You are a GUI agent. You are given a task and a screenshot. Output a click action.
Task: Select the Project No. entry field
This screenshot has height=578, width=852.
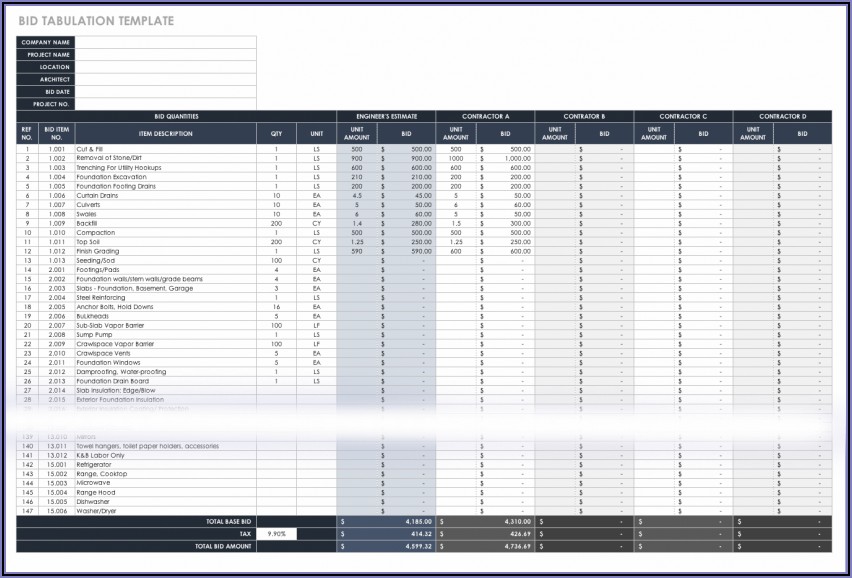tap(165, 103)
